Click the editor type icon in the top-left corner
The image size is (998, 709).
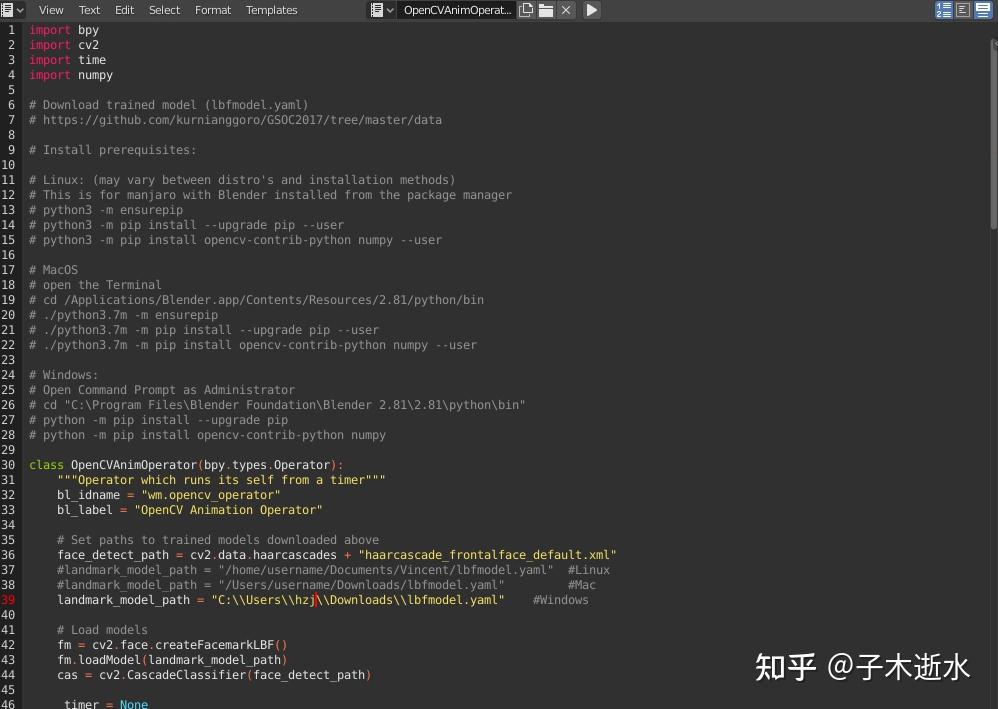(x=9, y=9)
